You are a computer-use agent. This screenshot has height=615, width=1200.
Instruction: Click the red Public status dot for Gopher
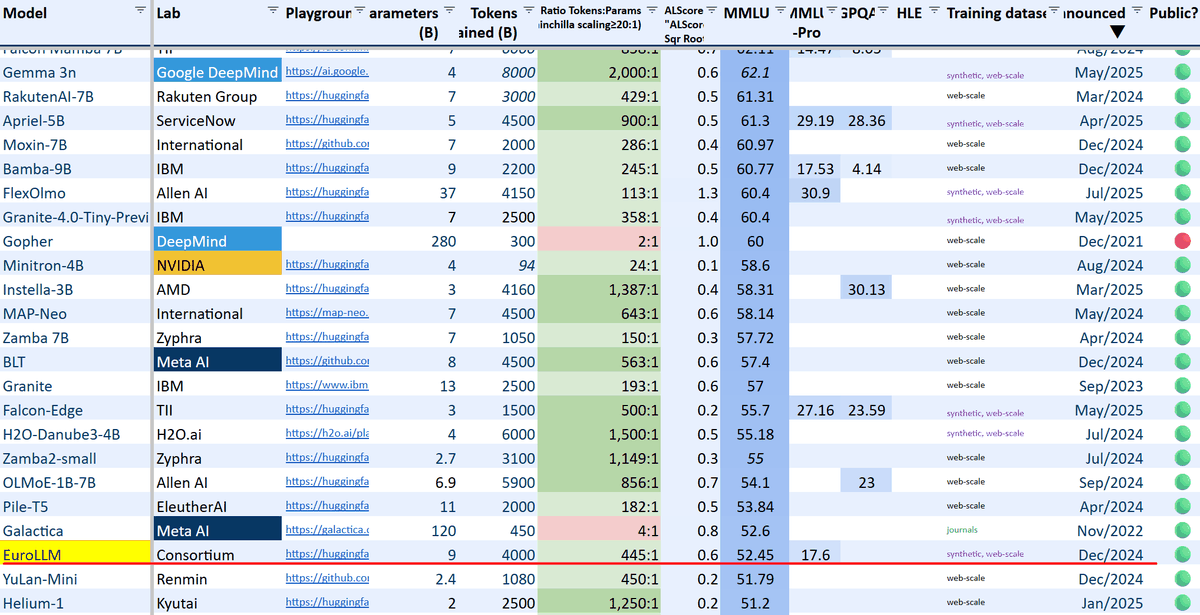[1183, 241]
